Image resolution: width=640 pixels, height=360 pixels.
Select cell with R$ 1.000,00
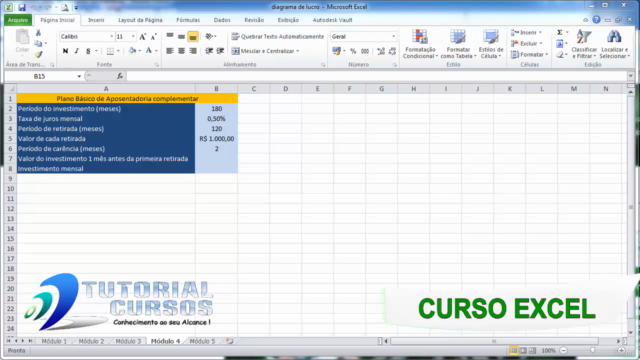click(x=216, y=139)
